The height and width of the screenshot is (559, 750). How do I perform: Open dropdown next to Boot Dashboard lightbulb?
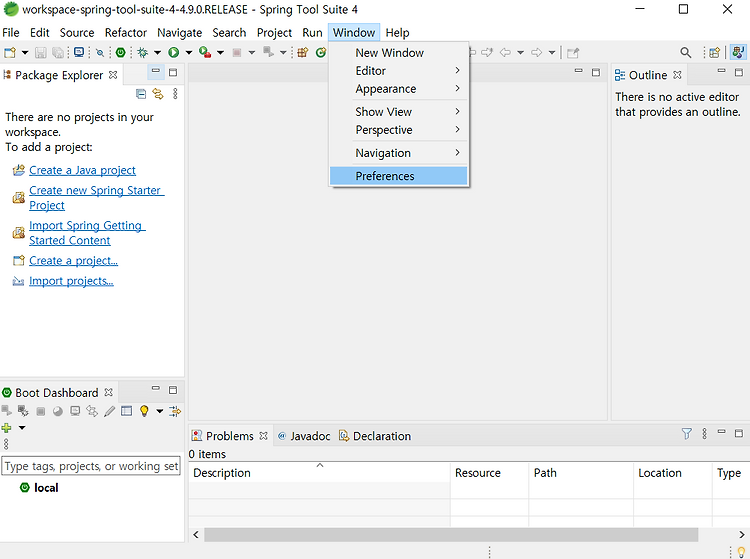click(x=159, y=411)
